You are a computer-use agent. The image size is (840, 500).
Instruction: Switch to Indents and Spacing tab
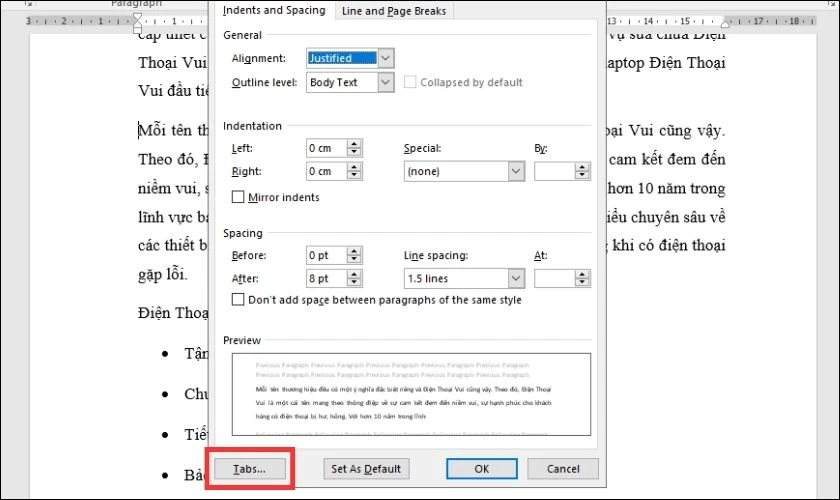[274, 10]
